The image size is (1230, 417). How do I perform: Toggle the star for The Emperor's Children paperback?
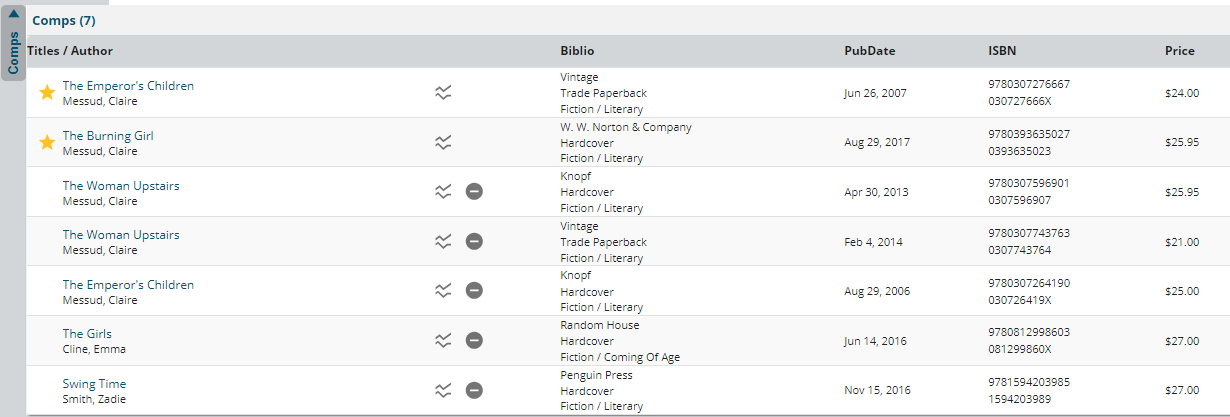[46, 93]
